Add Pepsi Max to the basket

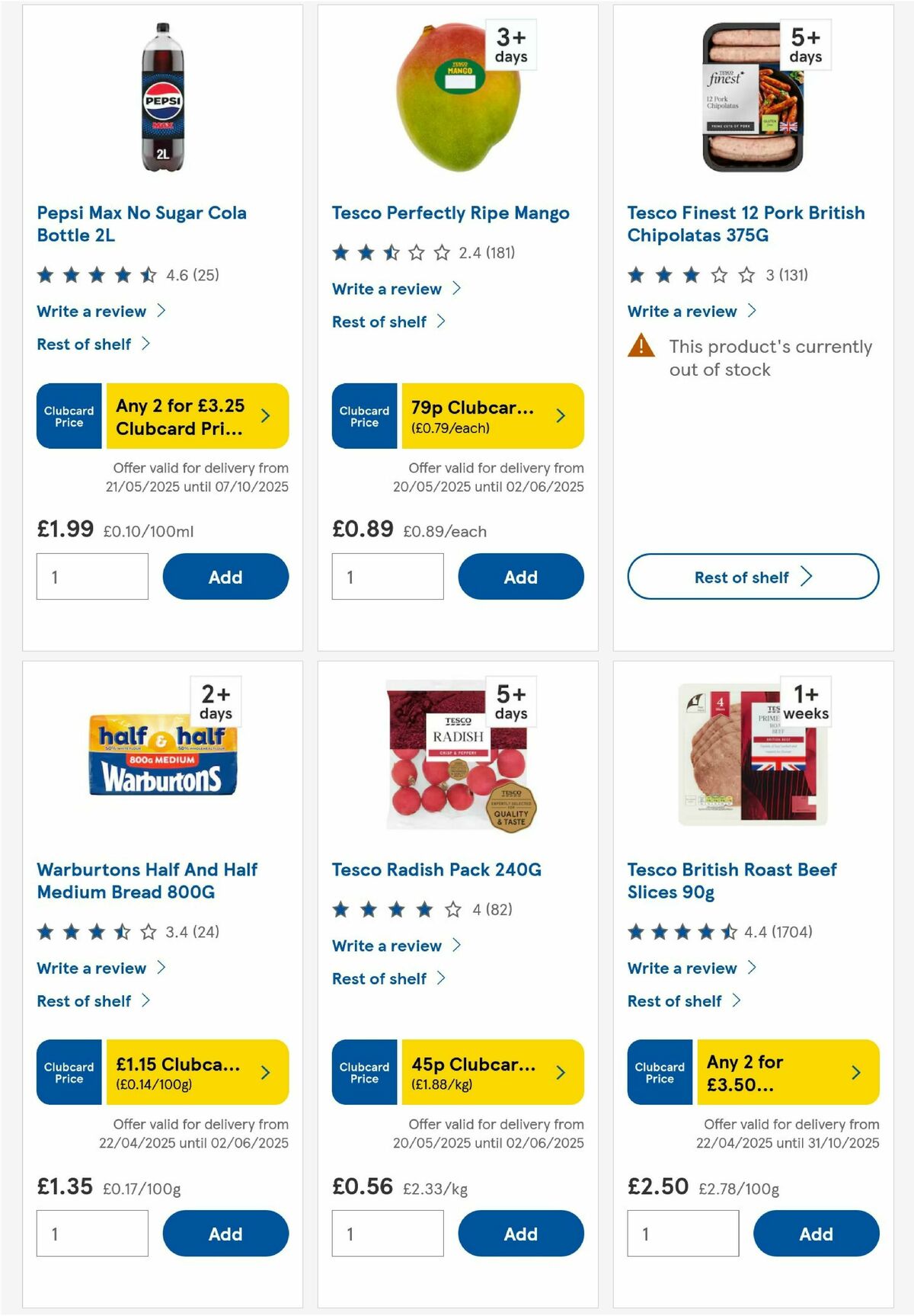tap(225, 577)
